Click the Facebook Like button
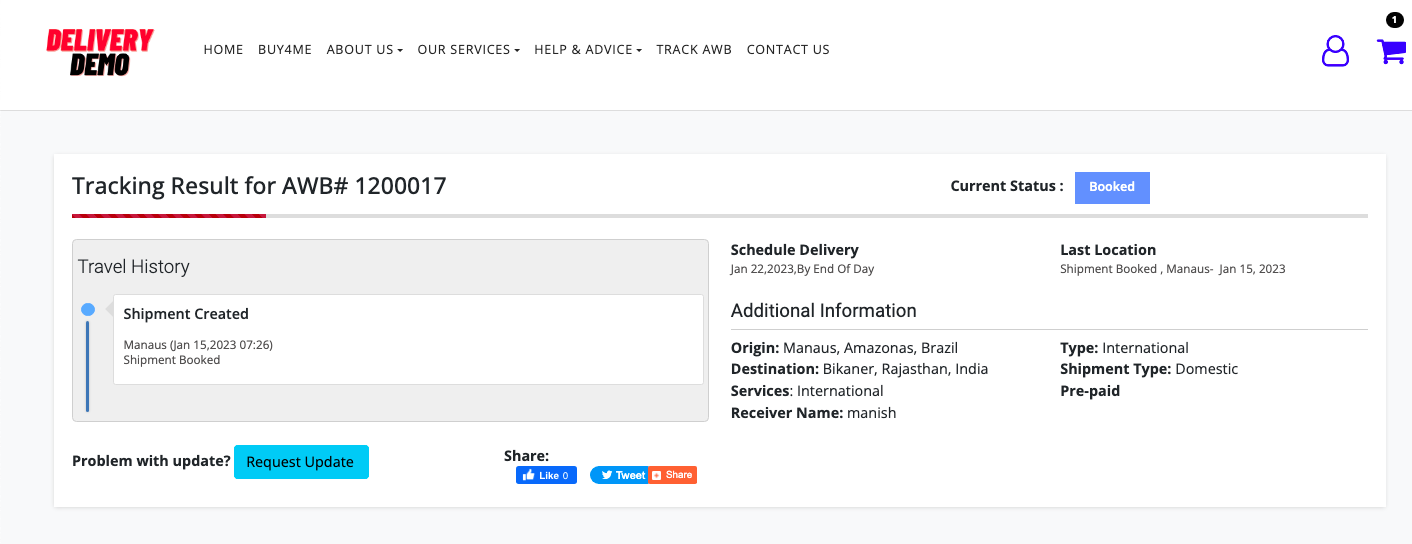This screenshot has height=544, width=1412. (x=546, y=475)
